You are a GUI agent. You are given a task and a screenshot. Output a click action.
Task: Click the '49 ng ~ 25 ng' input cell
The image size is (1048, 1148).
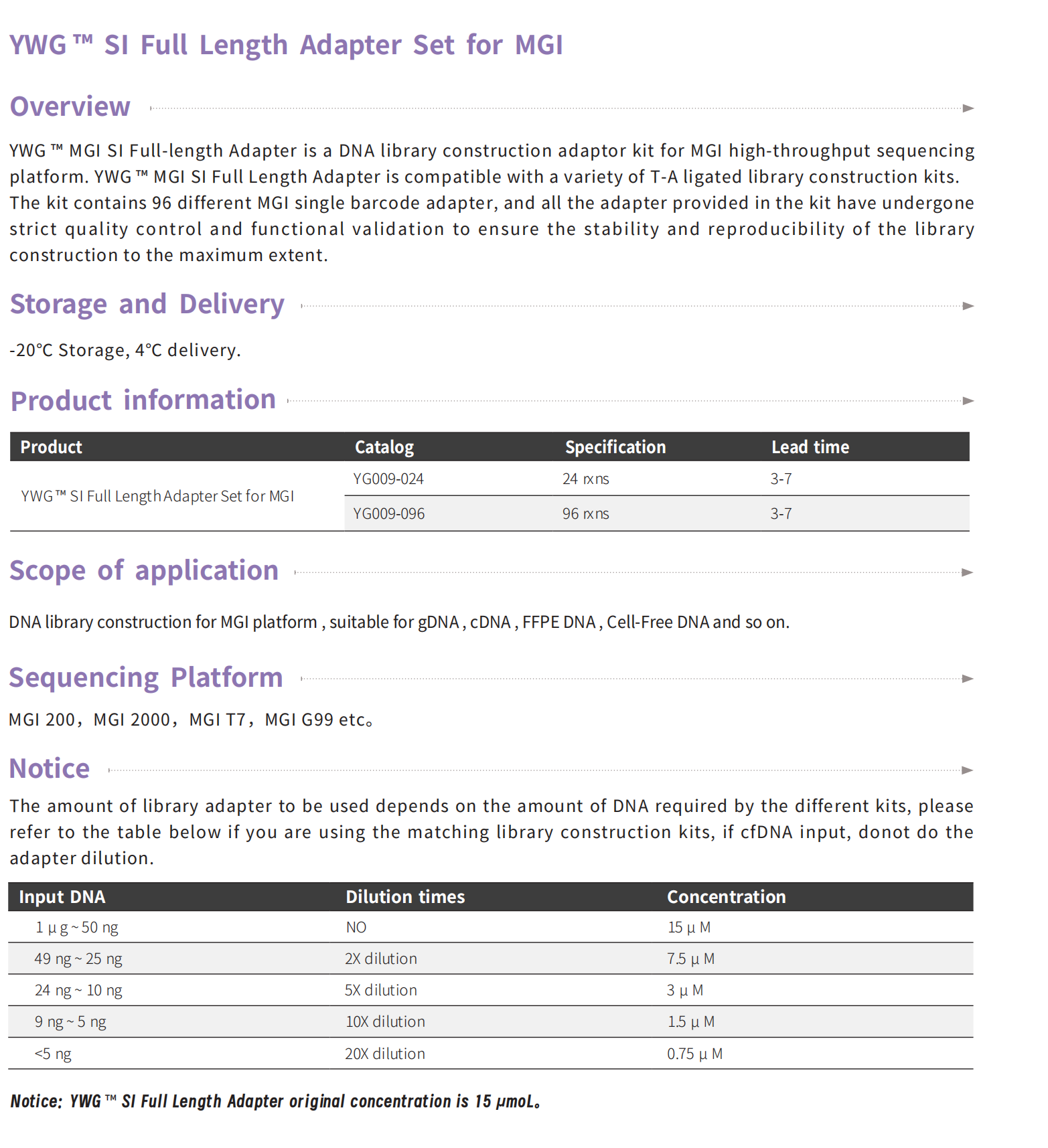click(78, 959)
